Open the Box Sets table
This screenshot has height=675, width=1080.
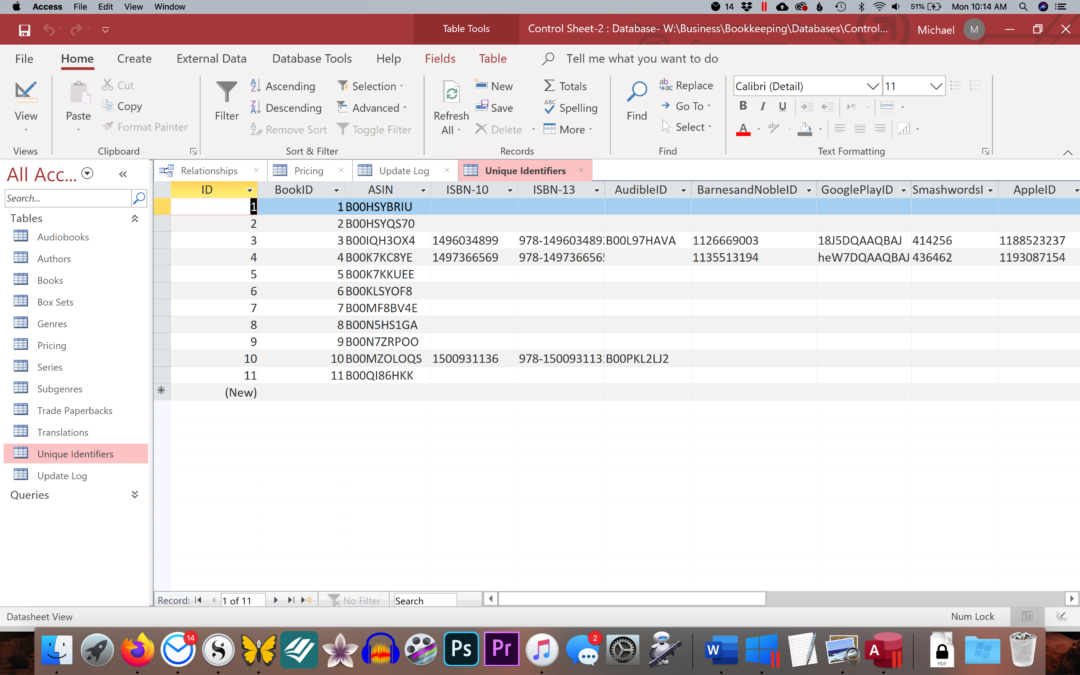(55, 302)
